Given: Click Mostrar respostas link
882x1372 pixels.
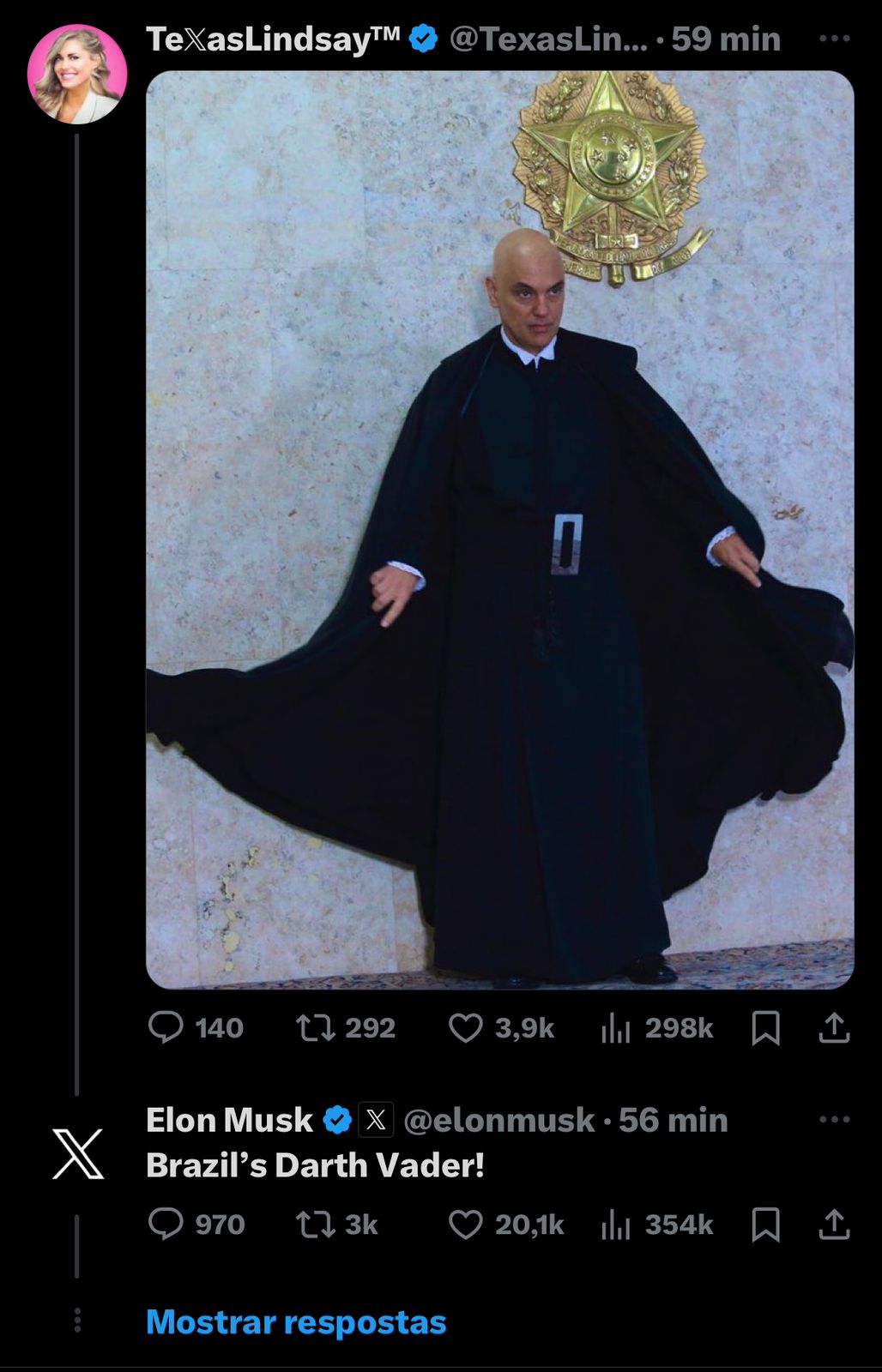Looking at the screenshot, I should click(296, 1322).
